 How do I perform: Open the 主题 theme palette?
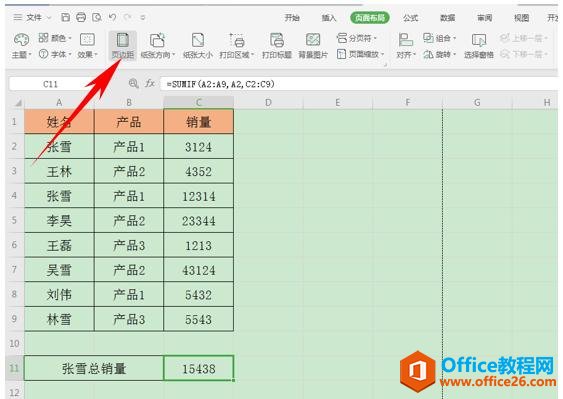tap(22, 46)
